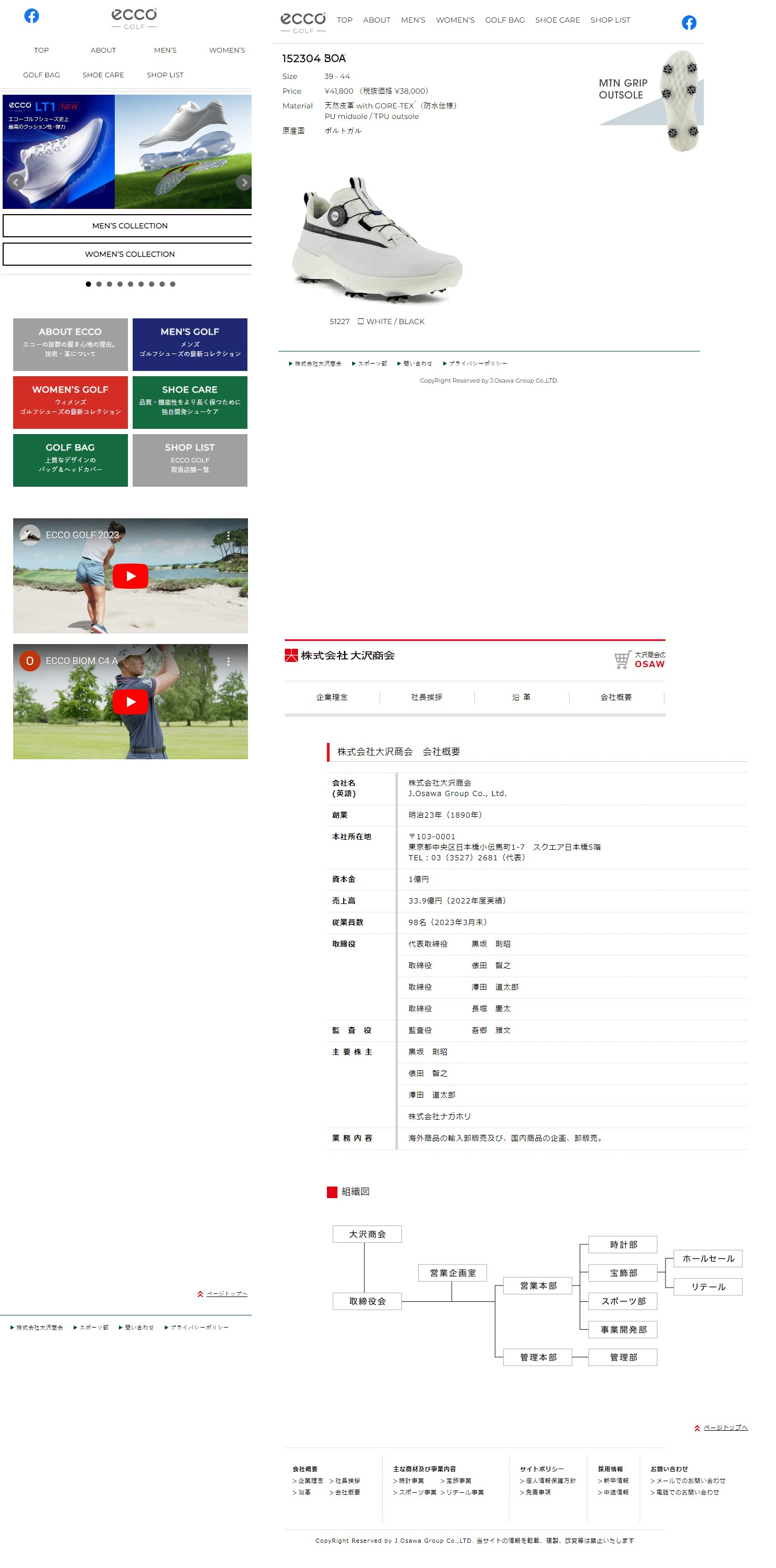Switch to the 沿革 tab
The height and width of the screenshot is (1568, 776).
click(x=521, y=697)
